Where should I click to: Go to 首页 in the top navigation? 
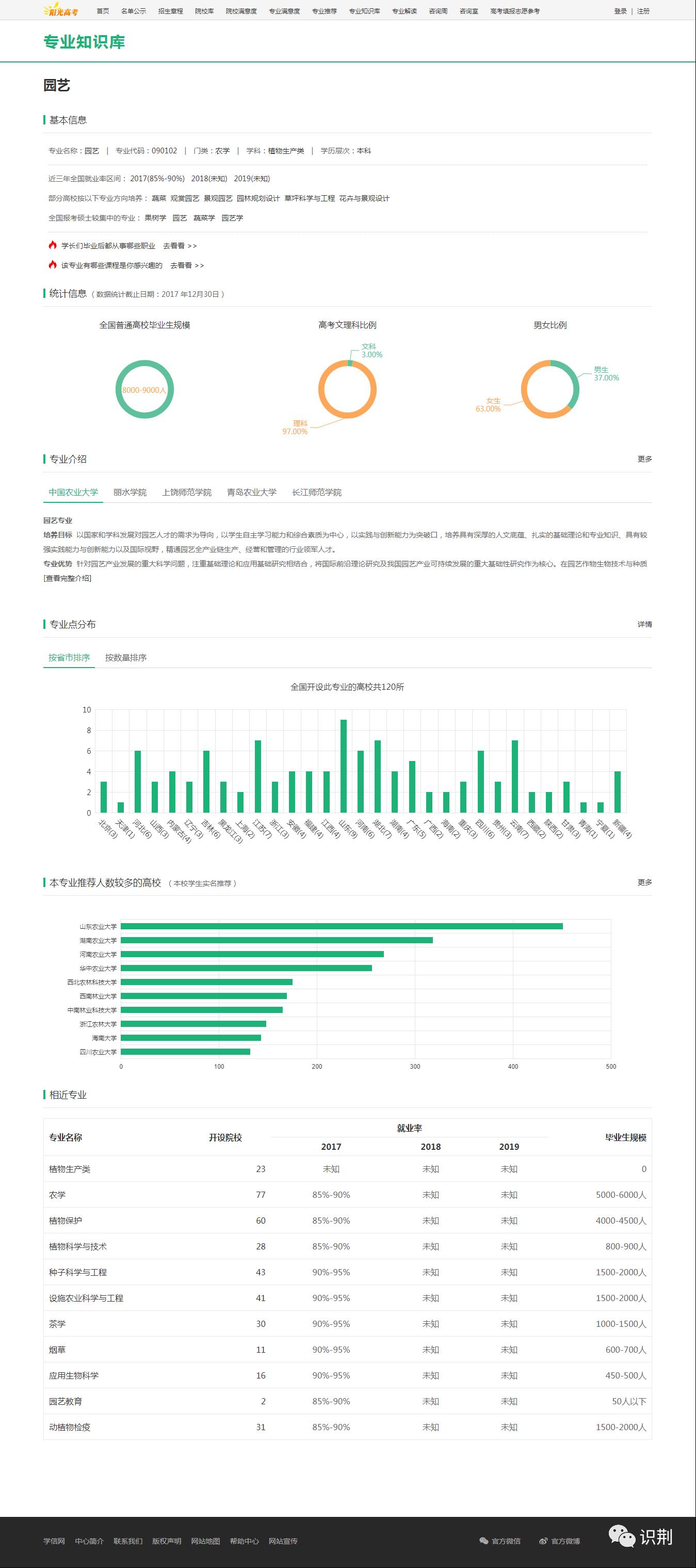tap(103, 11)
